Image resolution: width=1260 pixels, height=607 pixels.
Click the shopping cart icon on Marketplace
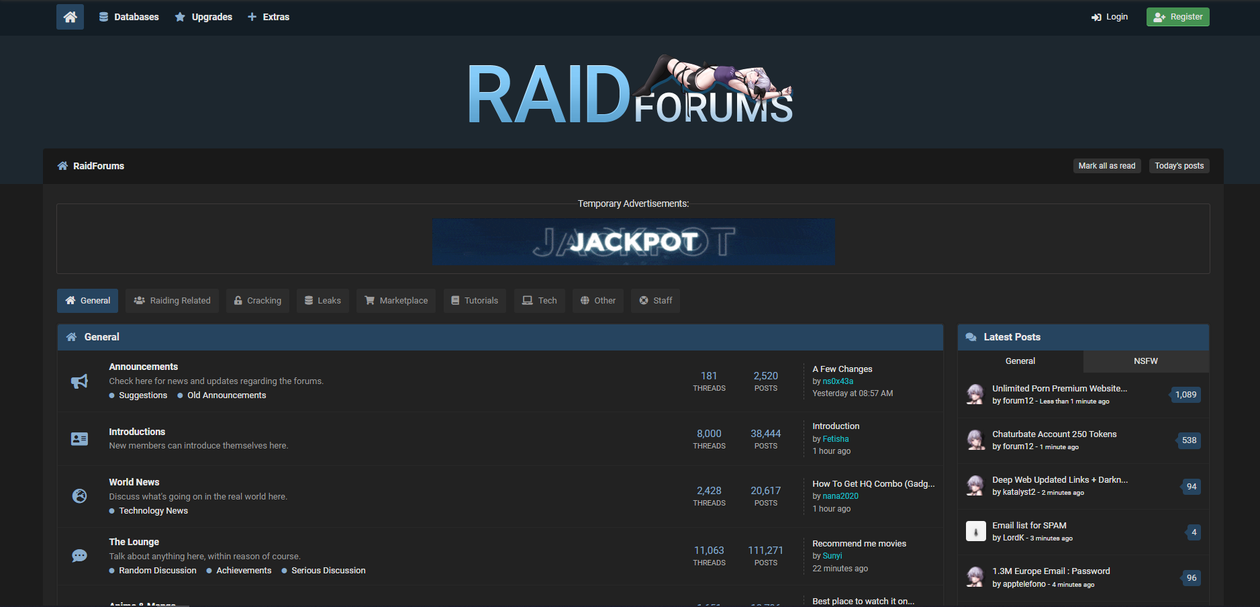pos(368,300)
